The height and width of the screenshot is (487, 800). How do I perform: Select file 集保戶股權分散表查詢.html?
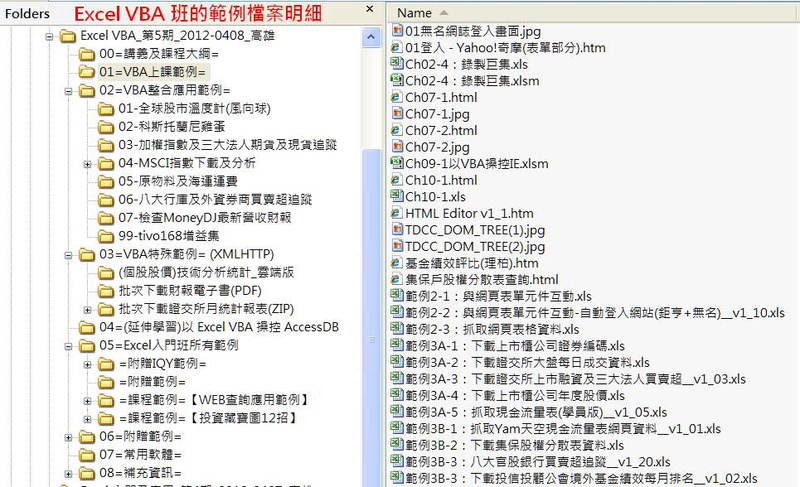pyautogui.click(x=482, y=279)
